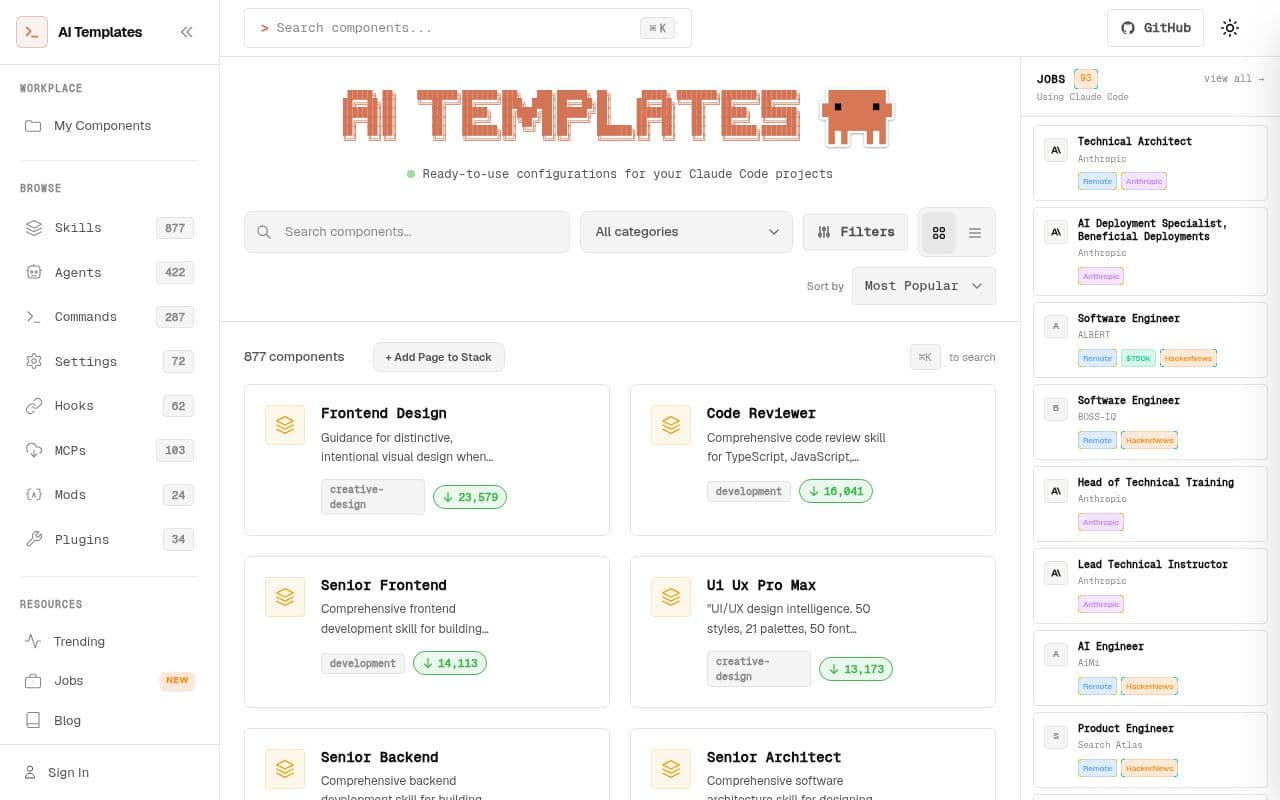Click view all jobs link
The height and width of the screenshot is (800, 1280).
1234,79
